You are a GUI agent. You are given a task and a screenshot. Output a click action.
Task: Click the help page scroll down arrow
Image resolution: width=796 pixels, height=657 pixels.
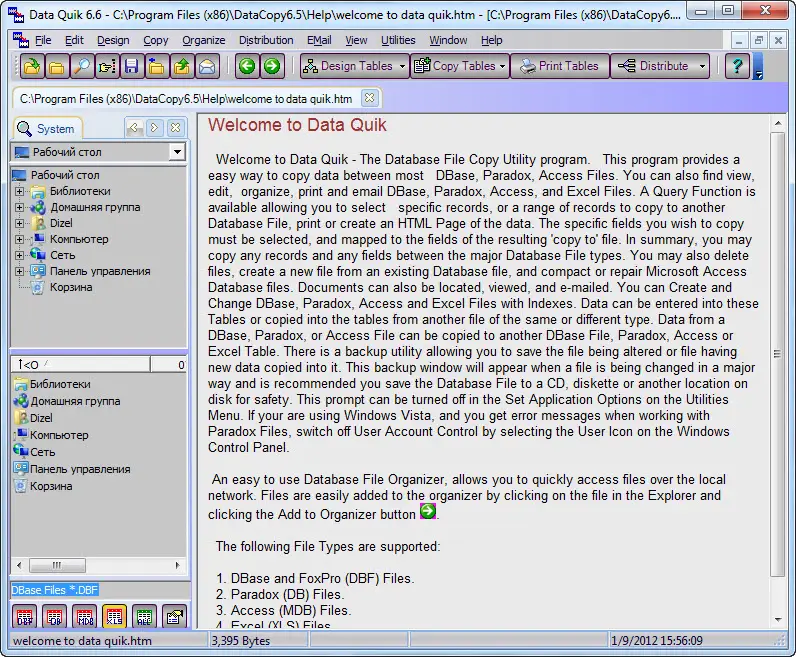coord(778,620)
